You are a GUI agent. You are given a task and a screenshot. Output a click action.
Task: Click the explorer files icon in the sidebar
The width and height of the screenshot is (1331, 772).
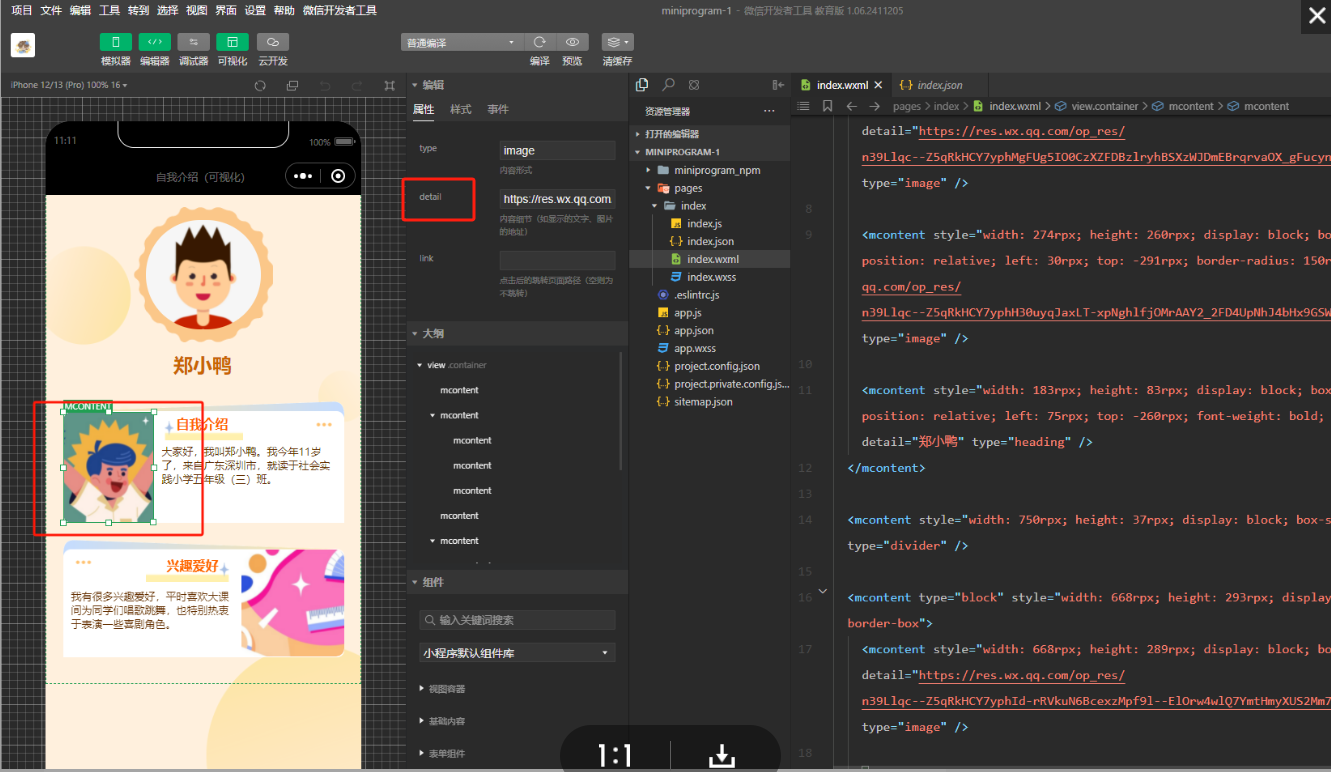tap(642, 85)
